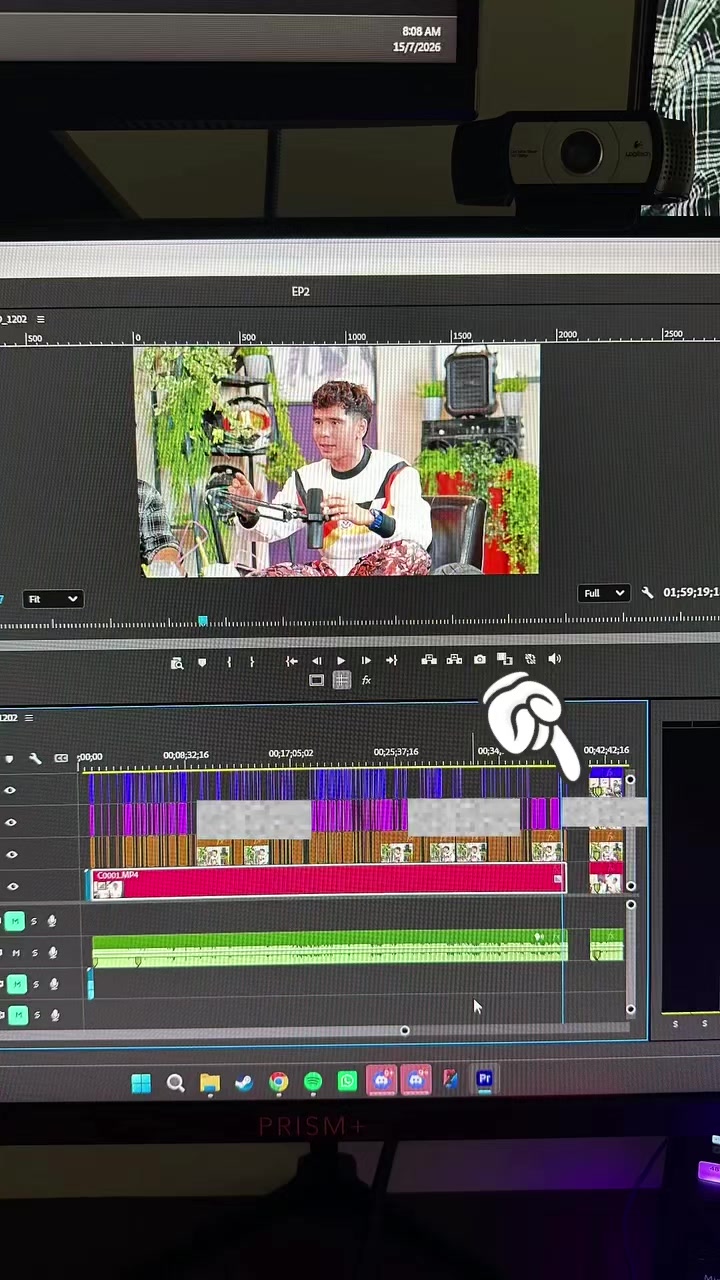Toggle solo S on first audio track
Image resolution: width=720 pixels, height=1280 pixels.
(x=33, y=921)
